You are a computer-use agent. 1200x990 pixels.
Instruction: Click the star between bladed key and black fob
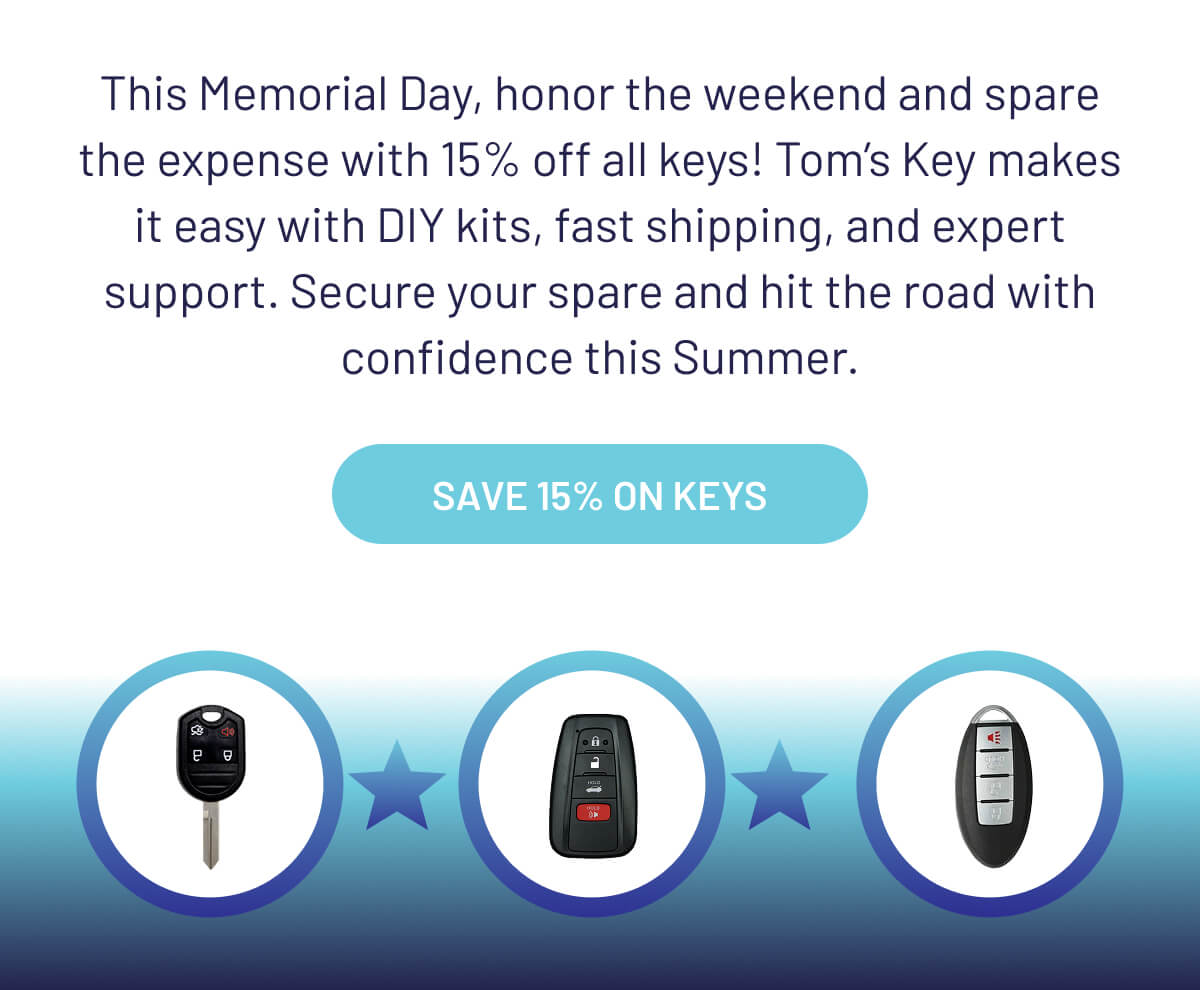397,785
